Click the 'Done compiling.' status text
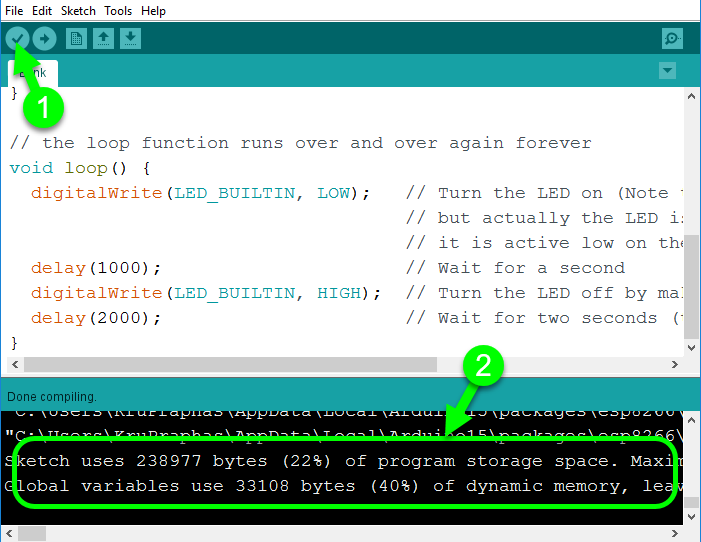701x542 pixels. [x=52, y=397]
